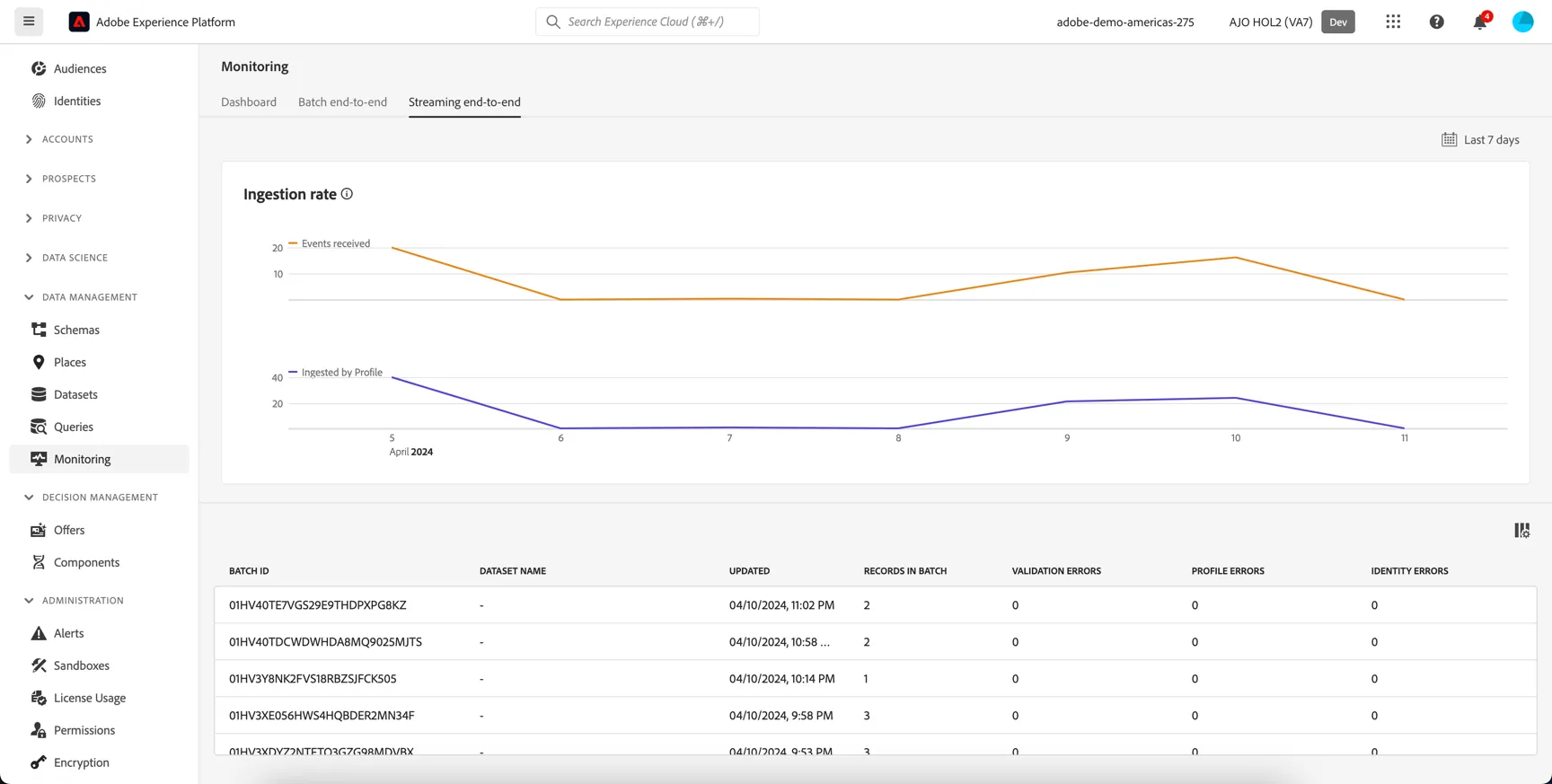Collapse the Data Management section
Image resolution: width=1552 pixels, height=784 pixels.
29,297
